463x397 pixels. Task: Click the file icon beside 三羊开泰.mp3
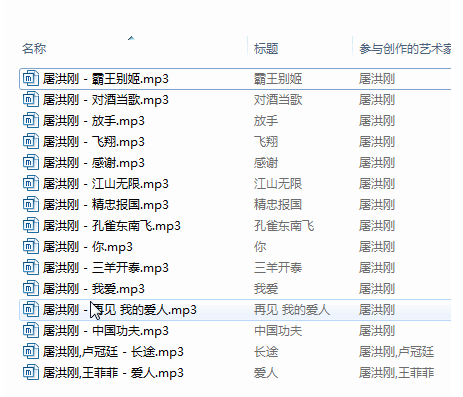(31, 268)
